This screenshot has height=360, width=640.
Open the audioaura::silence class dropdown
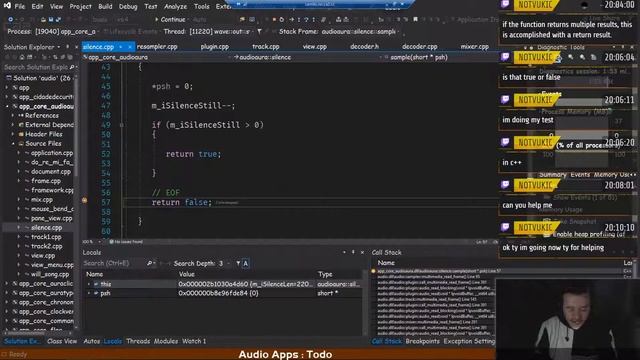308,57
